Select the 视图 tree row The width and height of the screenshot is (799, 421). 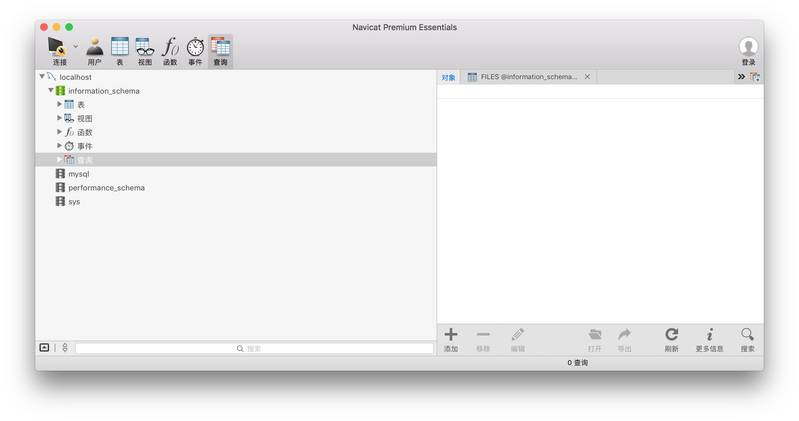point(236,118)
